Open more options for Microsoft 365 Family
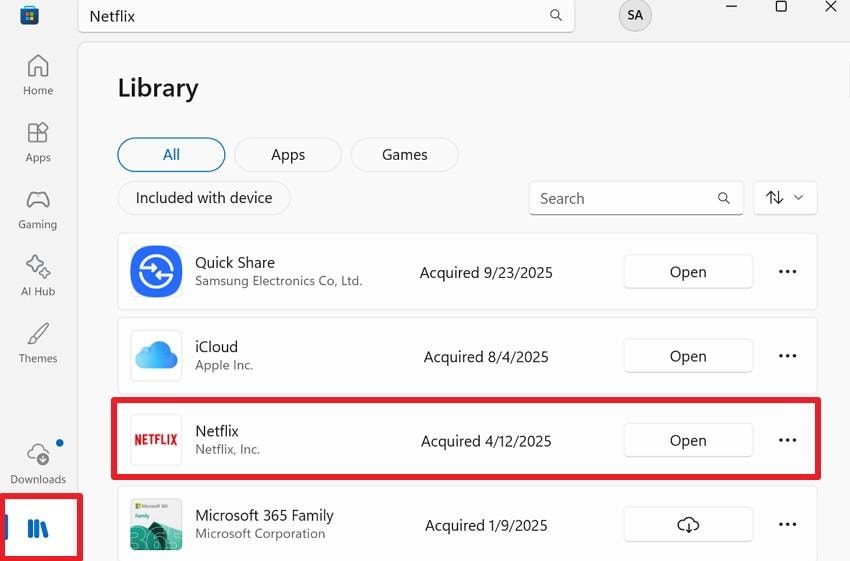850x561 pixels. click(787, 524)
